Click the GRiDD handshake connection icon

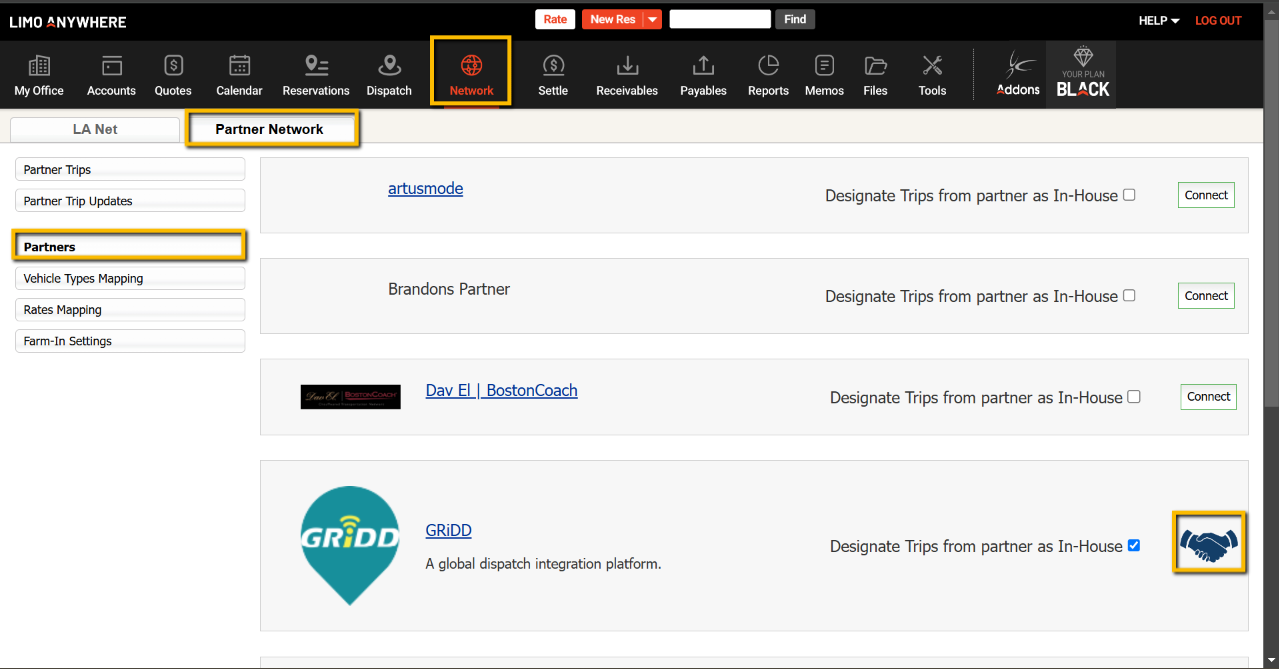pos(1208,544)
